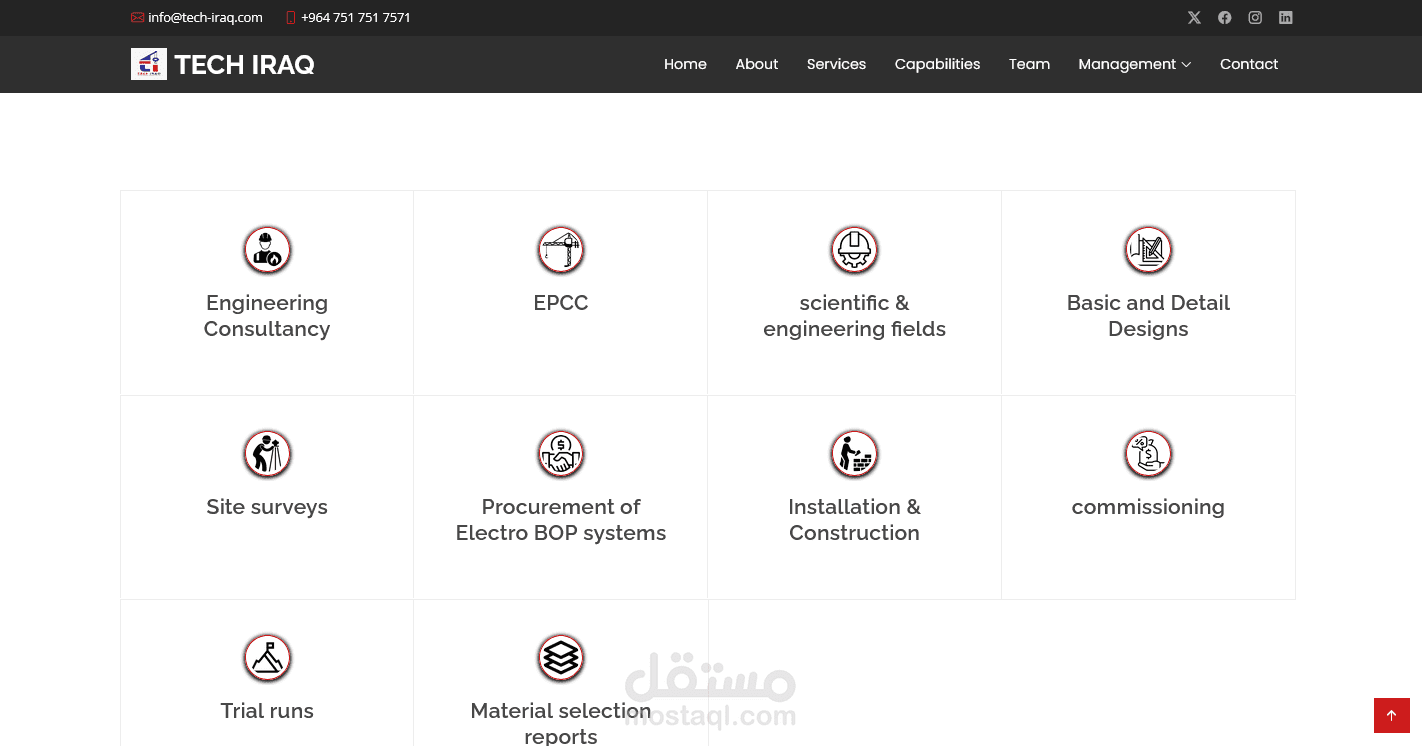Click the Material selection layers icon
Screen dimensions: 1422x746
tap(561, 658)
